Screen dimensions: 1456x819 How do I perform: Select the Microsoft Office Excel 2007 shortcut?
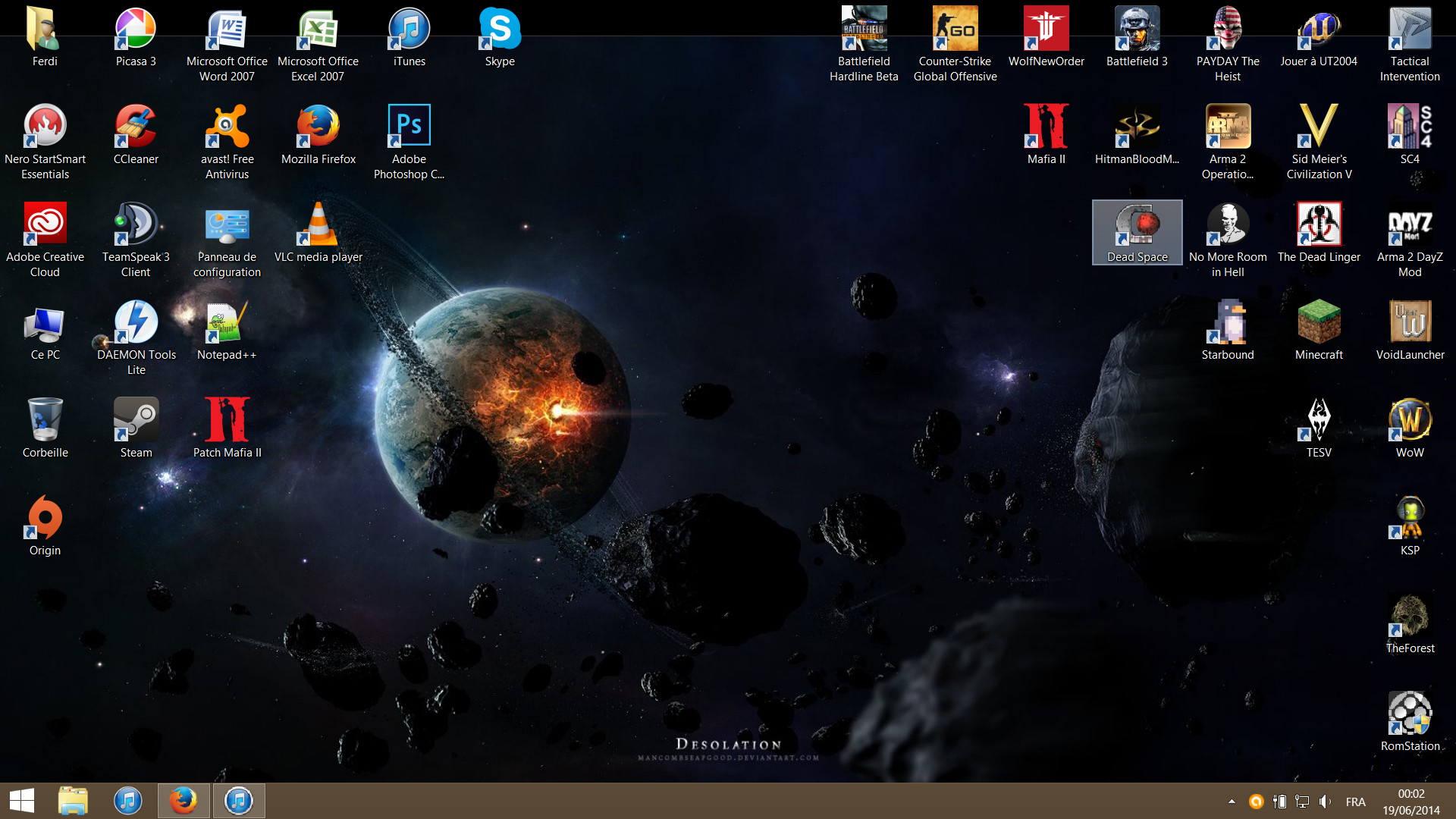(318, 45)
